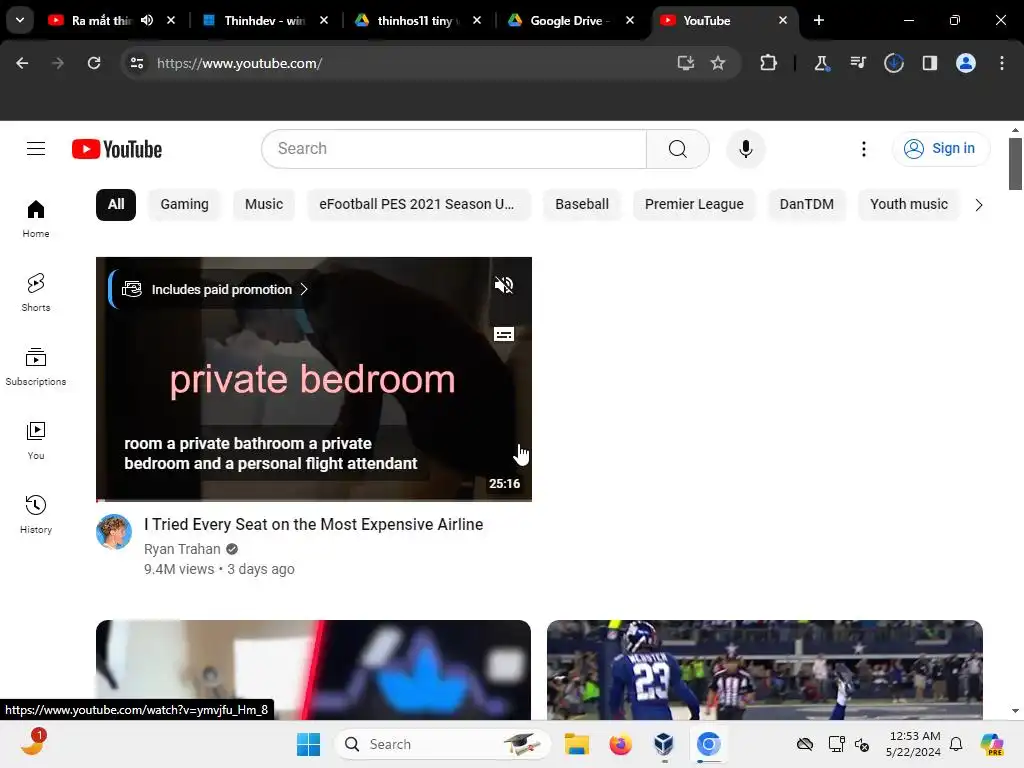Click the address bar URL

(x=239, y=63)
